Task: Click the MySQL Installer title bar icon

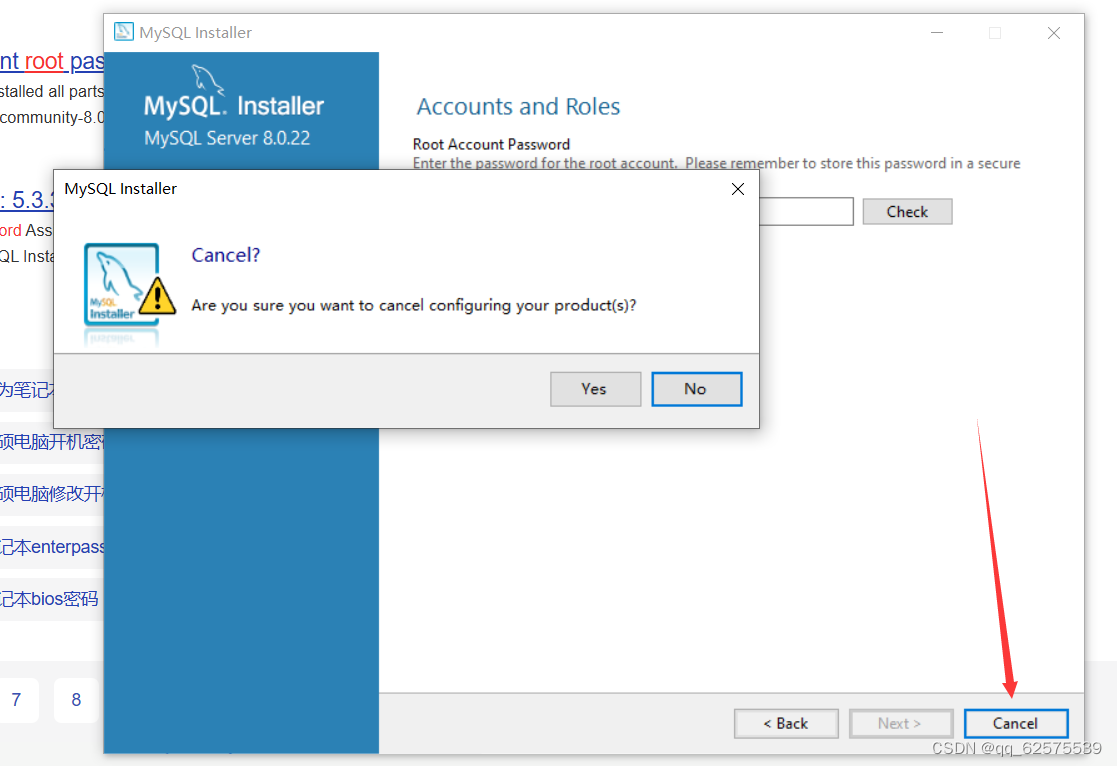Action: point(123,32)
